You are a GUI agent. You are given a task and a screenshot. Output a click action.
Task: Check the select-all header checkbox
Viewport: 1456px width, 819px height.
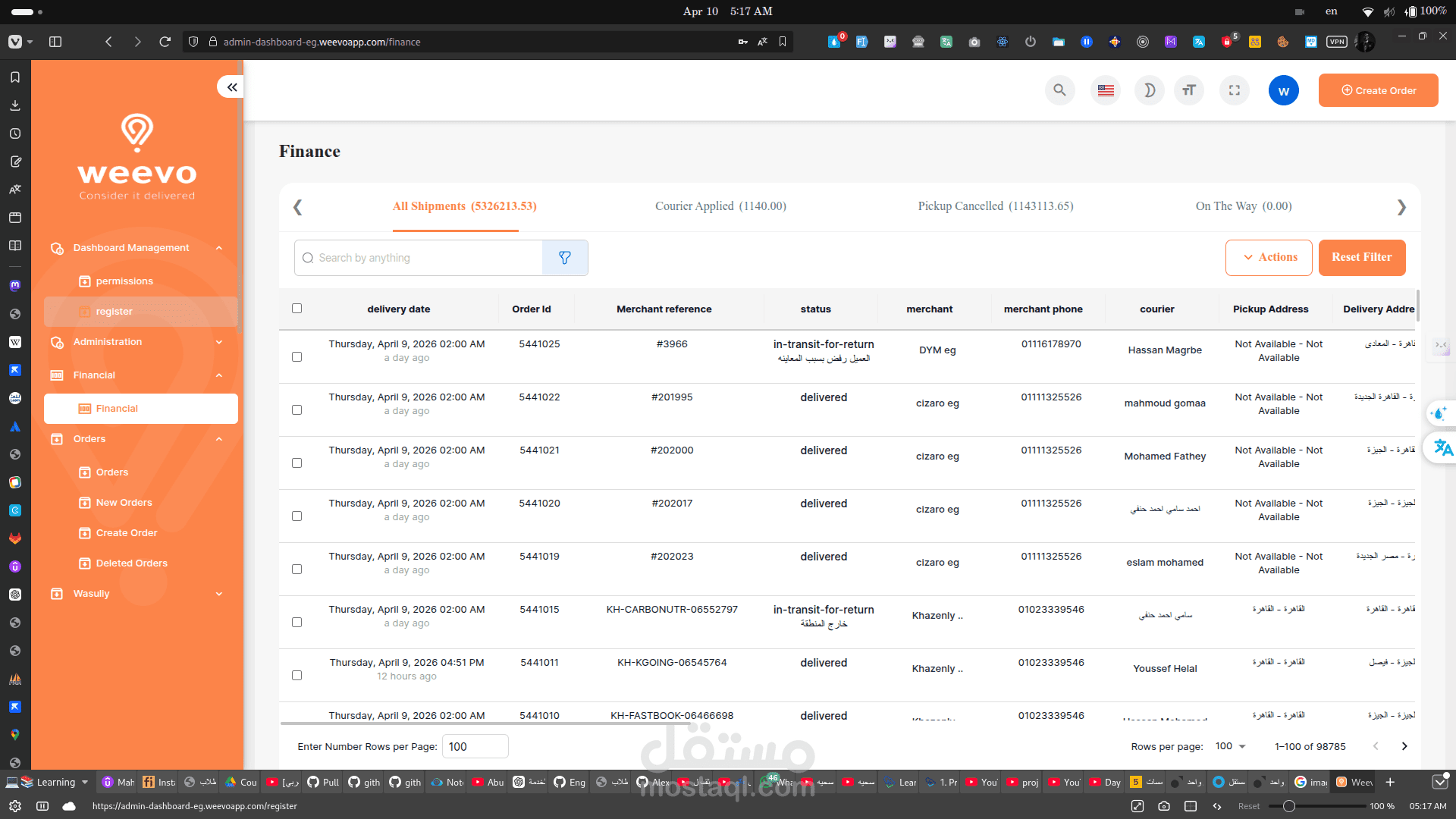[297, 309]
